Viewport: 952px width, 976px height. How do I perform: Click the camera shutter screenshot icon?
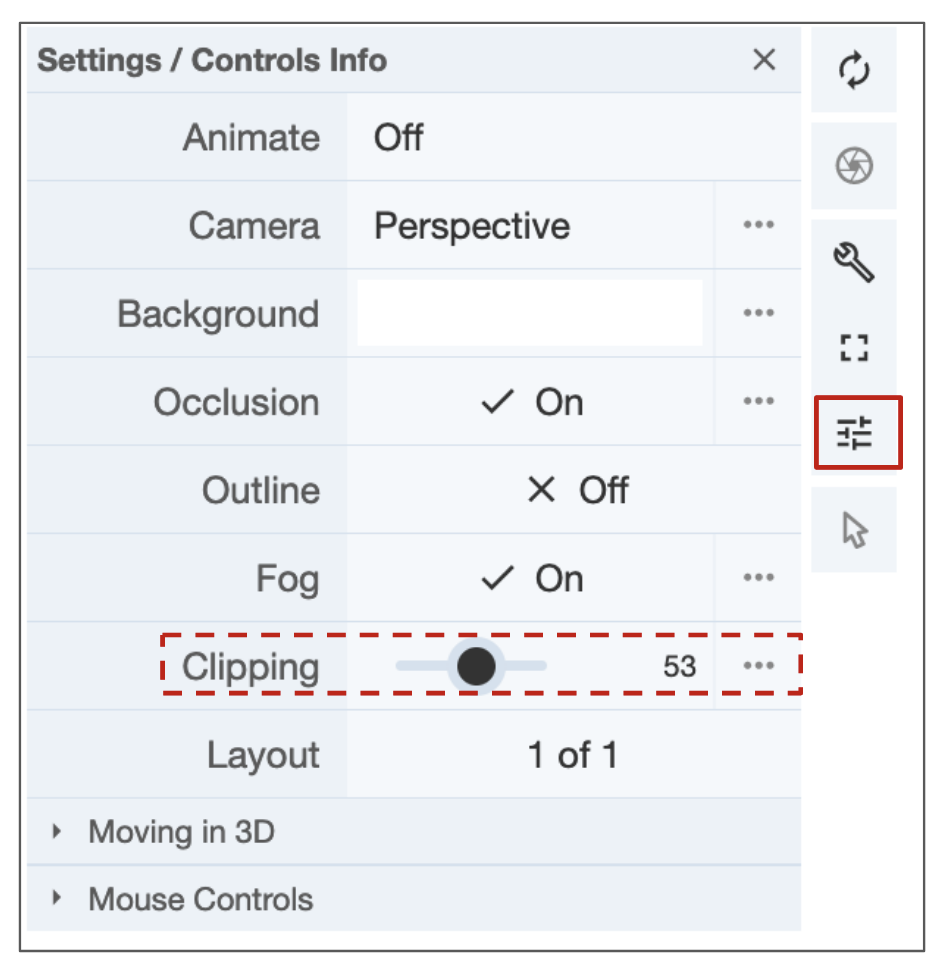click(x=854, y=166)
